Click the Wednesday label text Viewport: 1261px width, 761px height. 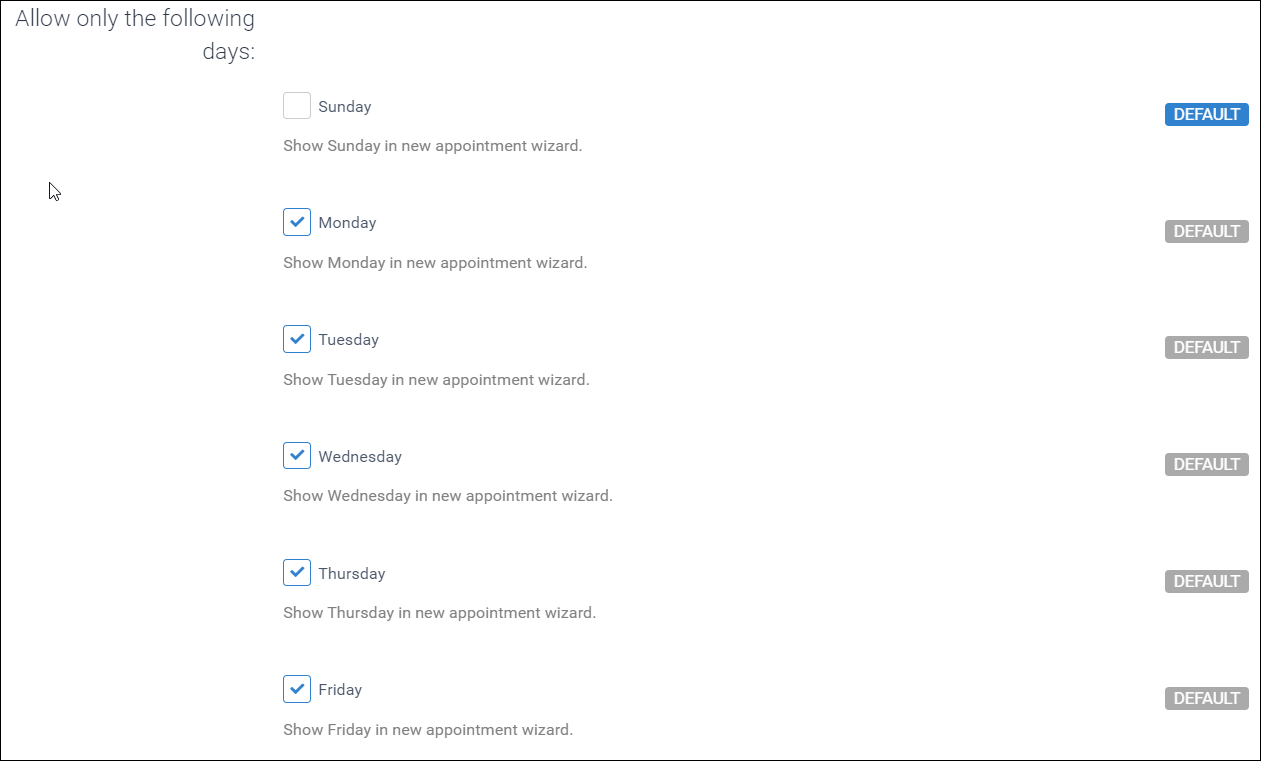(360, 457)
